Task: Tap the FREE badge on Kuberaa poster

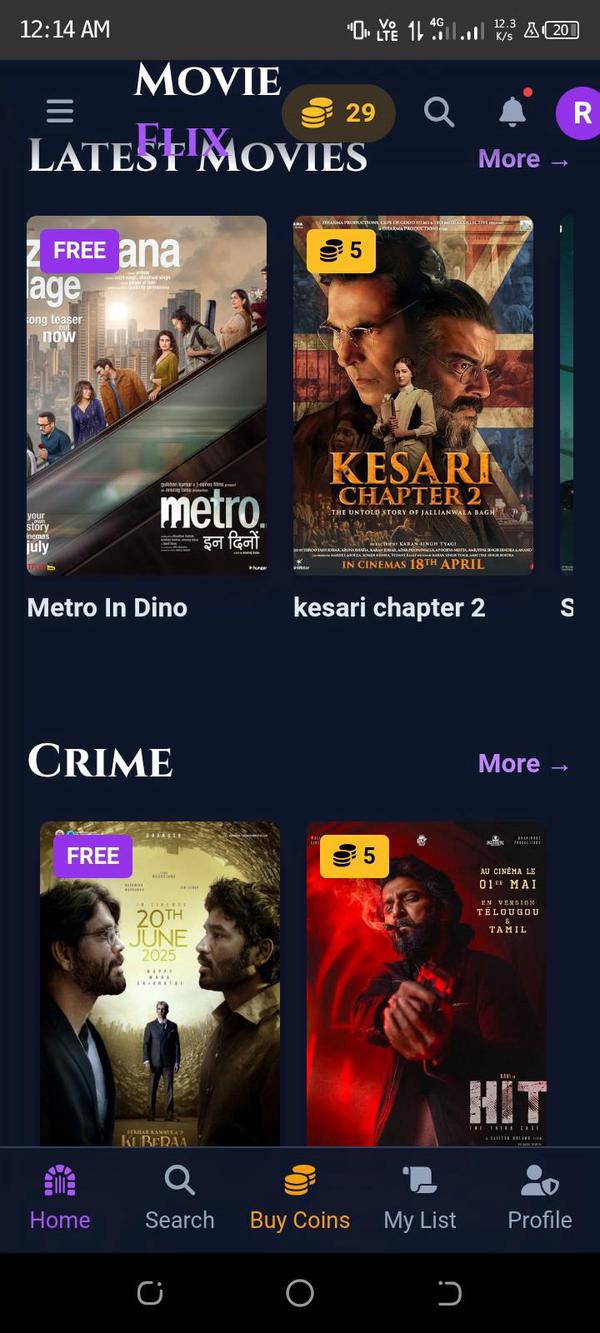Action: tap(93, 856)
